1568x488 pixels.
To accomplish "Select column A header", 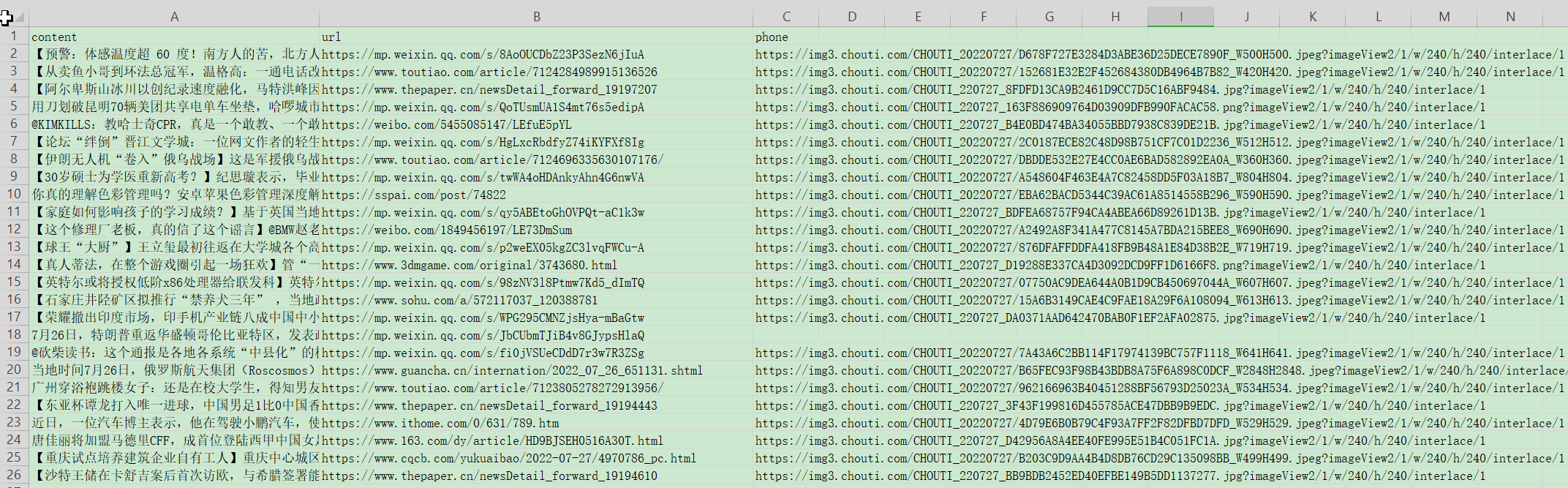I will pos(174,16).
